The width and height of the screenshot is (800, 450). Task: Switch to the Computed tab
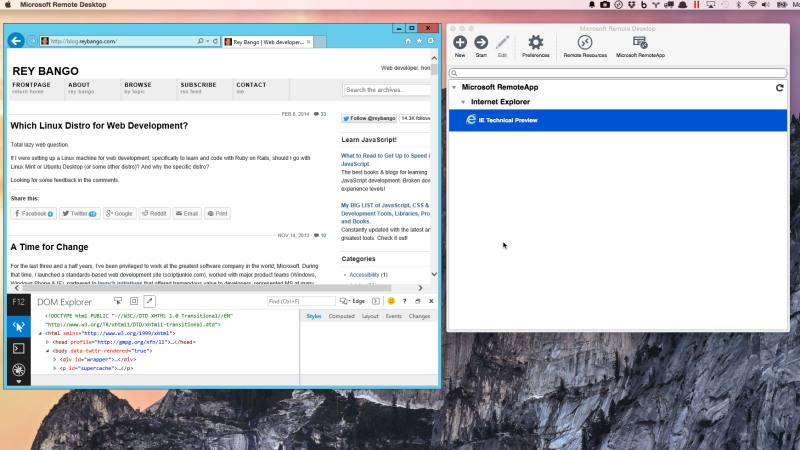click(341, 316)
